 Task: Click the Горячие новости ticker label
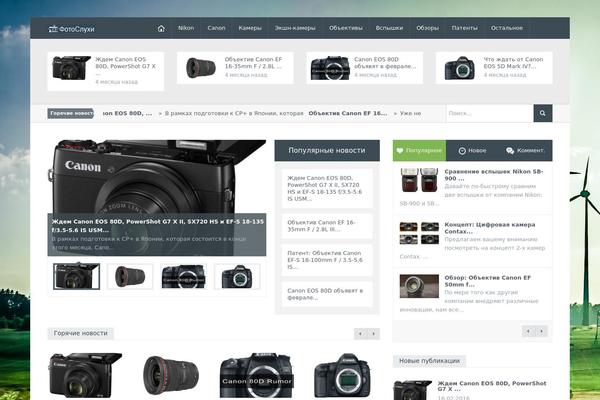71,113
